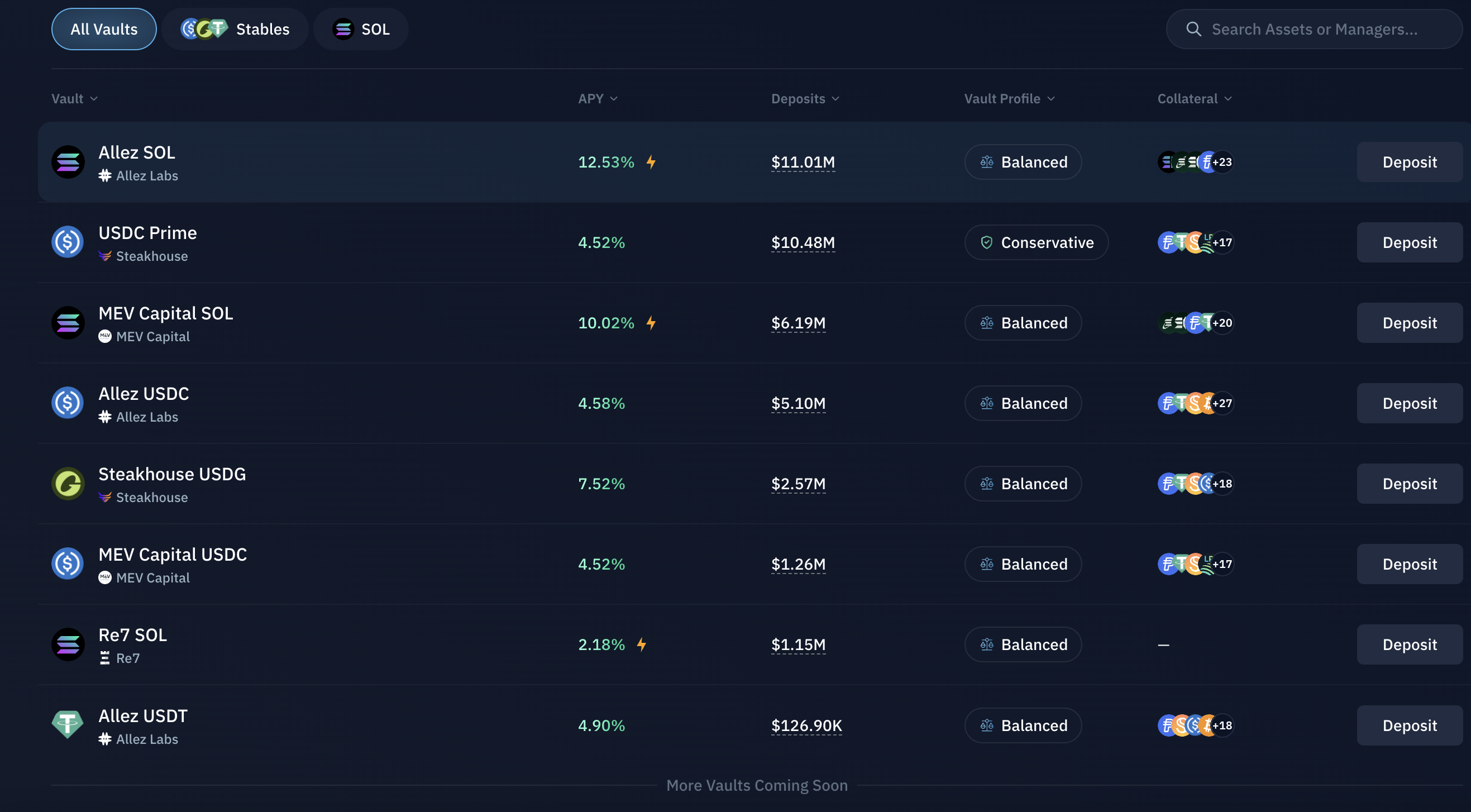
Task: Click the search magnifier icon
Action: point(1193,29)
